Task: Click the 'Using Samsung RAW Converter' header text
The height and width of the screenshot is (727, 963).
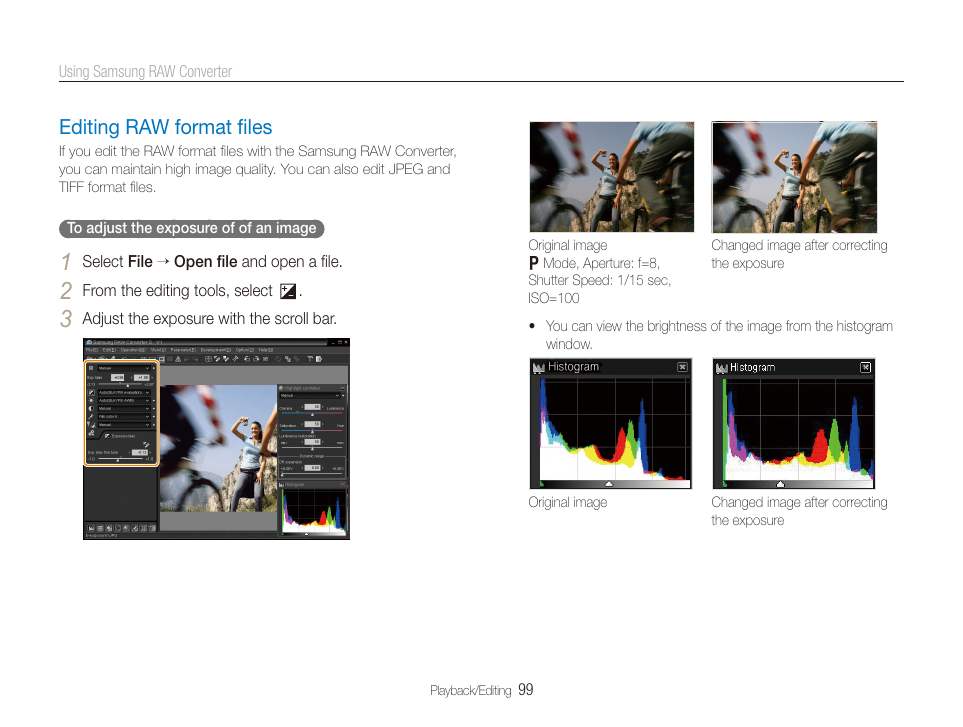Action: 146,71
